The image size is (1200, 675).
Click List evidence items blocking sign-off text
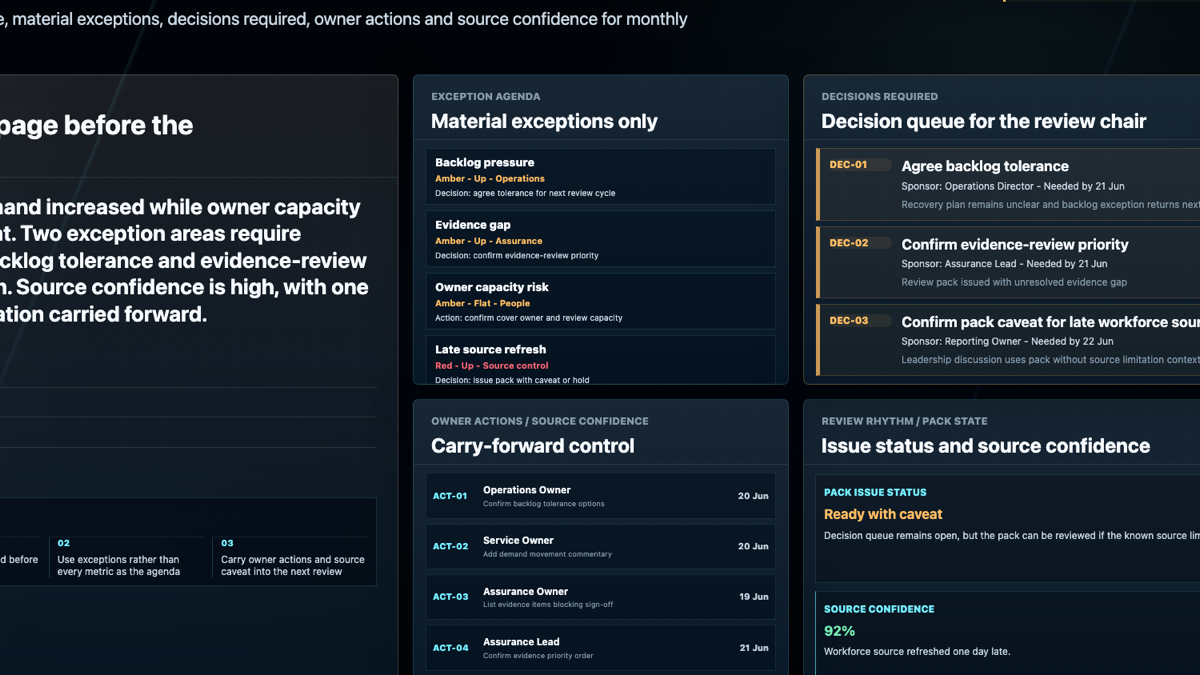point(548,605)
